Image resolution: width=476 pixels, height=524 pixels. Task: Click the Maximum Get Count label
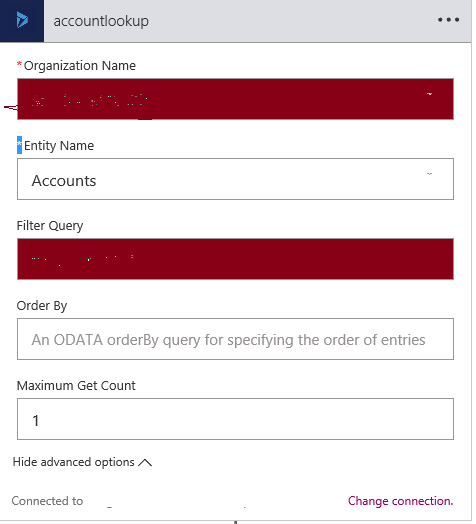point(76,386)
